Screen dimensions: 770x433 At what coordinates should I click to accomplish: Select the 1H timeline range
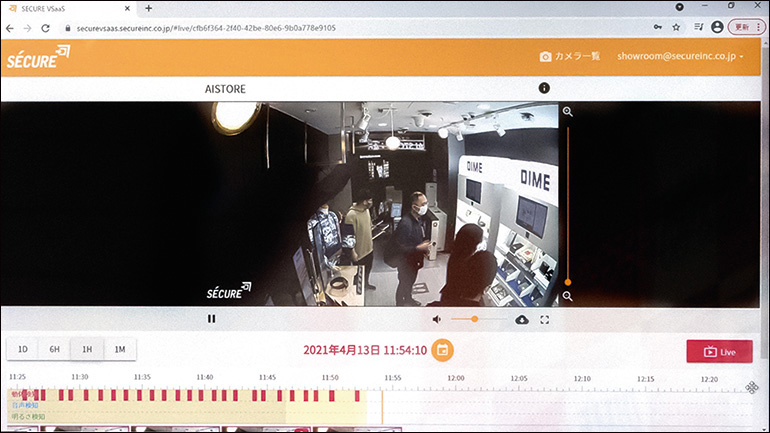(x=87, y=349)
